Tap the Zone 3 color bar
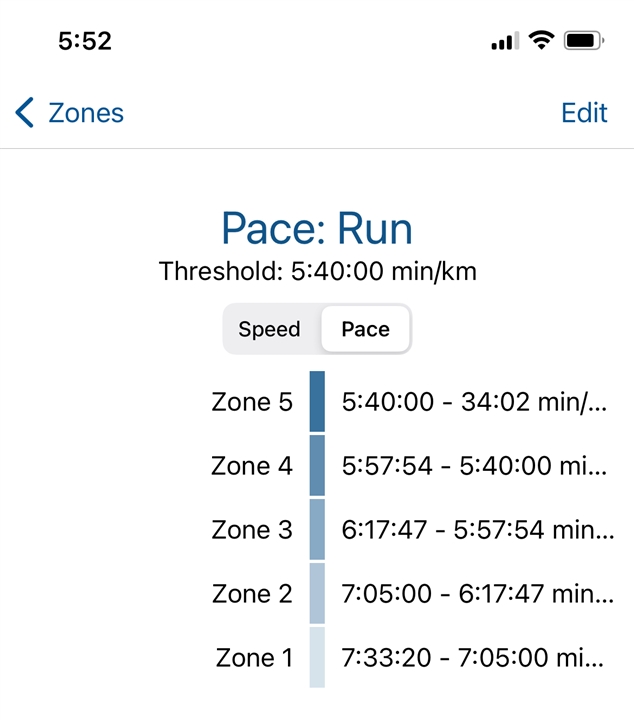 pos(317,529)
